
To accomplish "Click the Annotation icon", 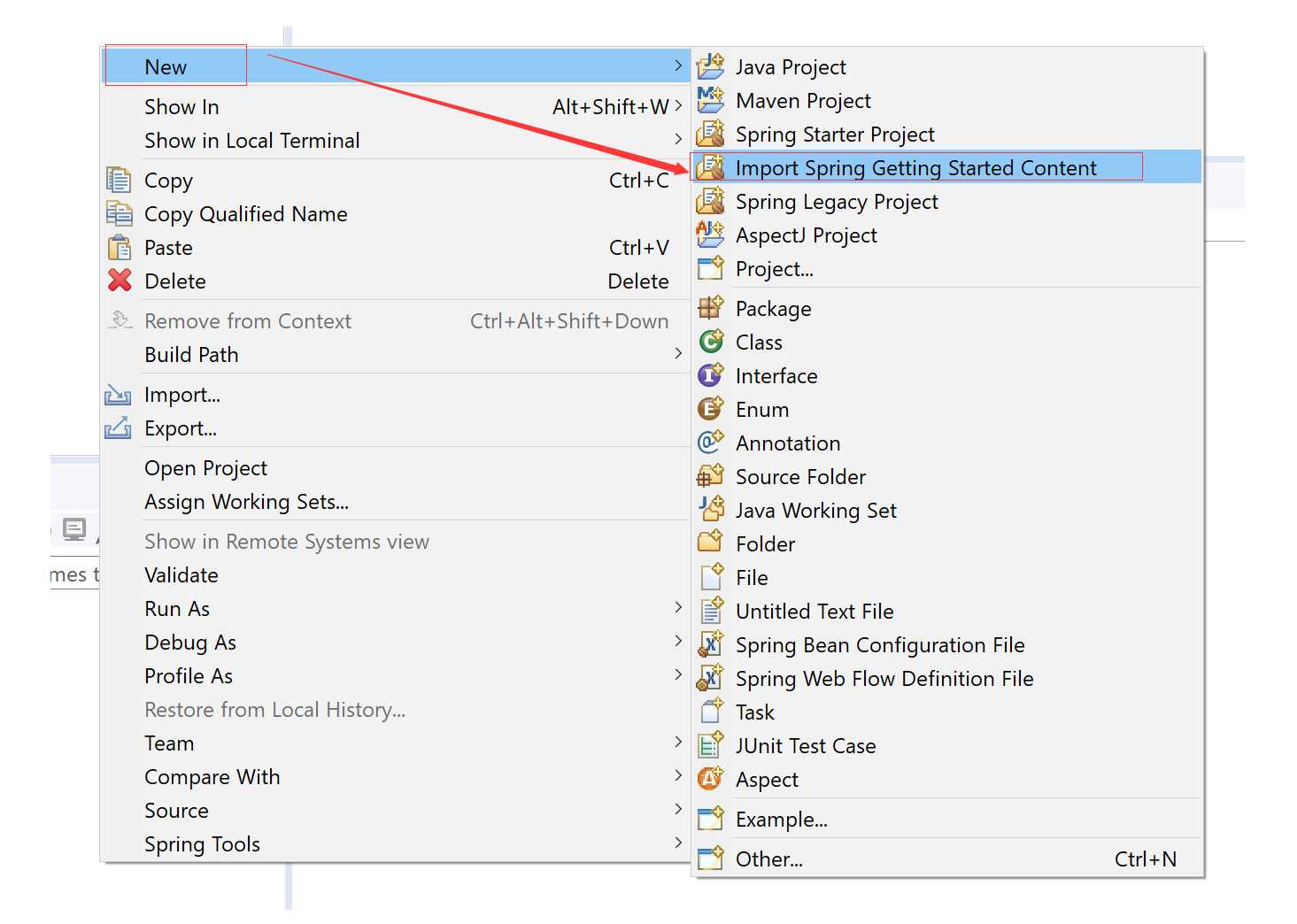I will coord(710,443).
